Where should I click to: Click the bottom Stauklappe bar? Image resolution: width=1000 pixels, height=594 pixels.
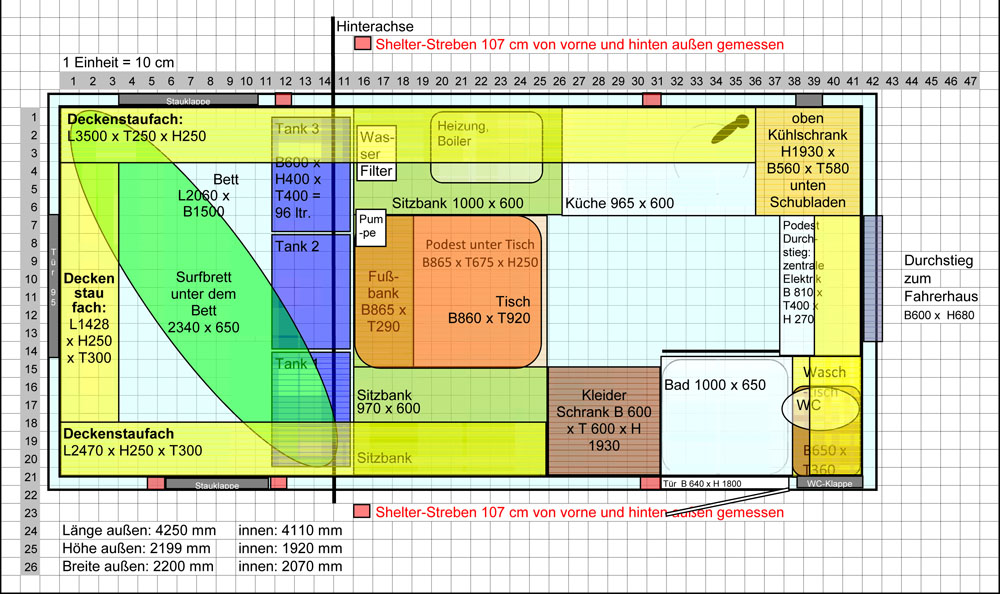pyautogui.click(x=217, y=484)
